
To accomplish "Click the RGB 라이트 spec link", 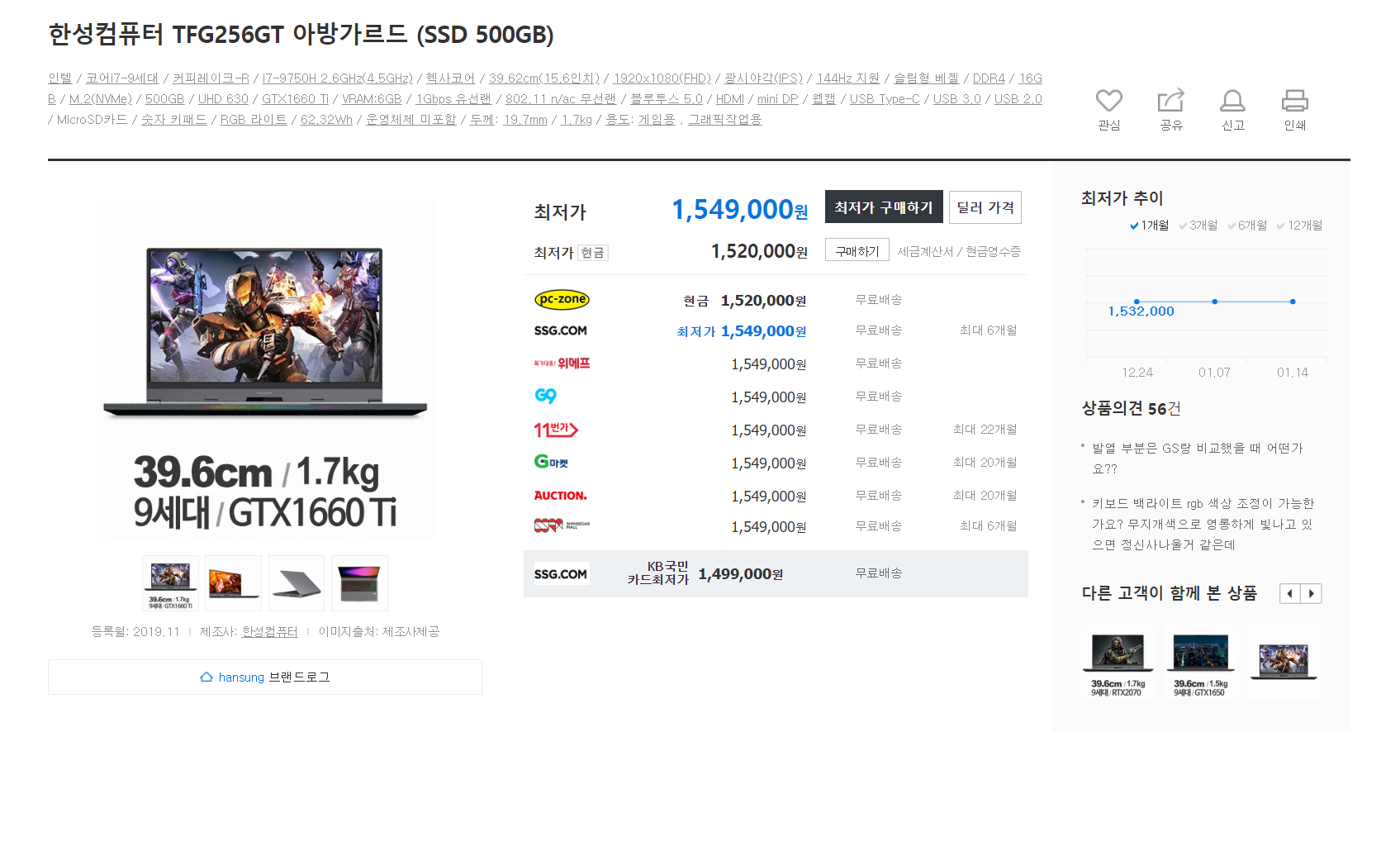I will (x=254, y=119).
